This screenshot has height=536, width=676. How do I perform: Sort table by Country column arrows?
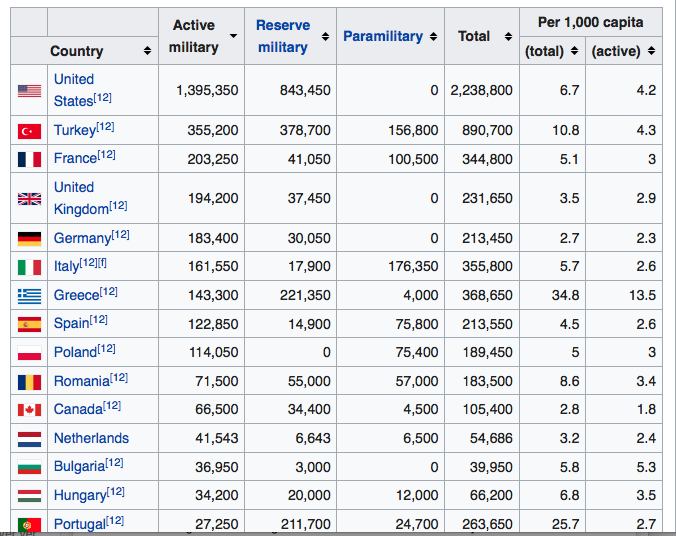[147, 51]
